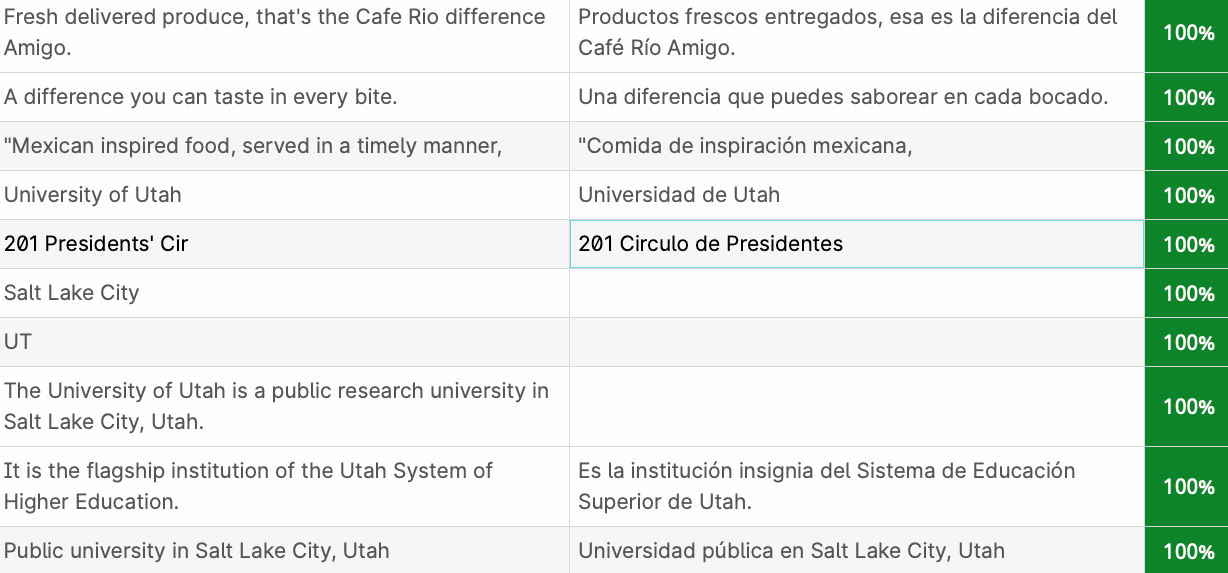Screen dimensions: 1228x573
Task: Select the "Una diferencia que puedes saborear" translation
Action: pos(856,97)
